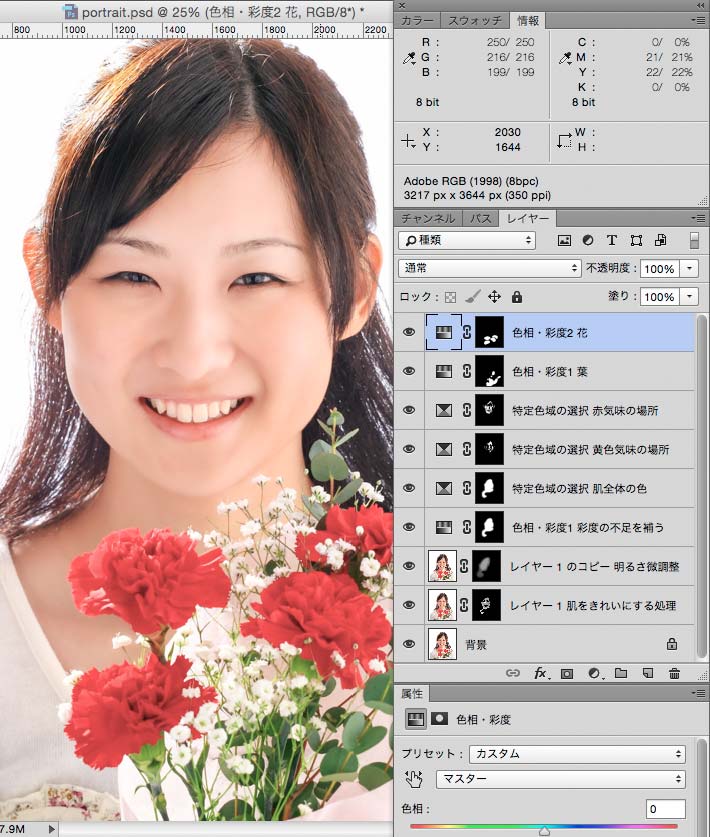Open the プリセット カスタム dropdown

578,754
